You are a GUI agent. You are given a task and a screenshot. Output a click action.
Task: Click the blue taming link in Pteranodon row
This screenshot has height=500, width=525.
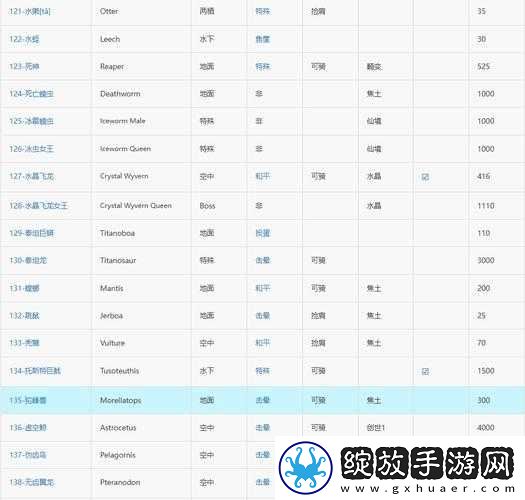(x=263, y=482)
